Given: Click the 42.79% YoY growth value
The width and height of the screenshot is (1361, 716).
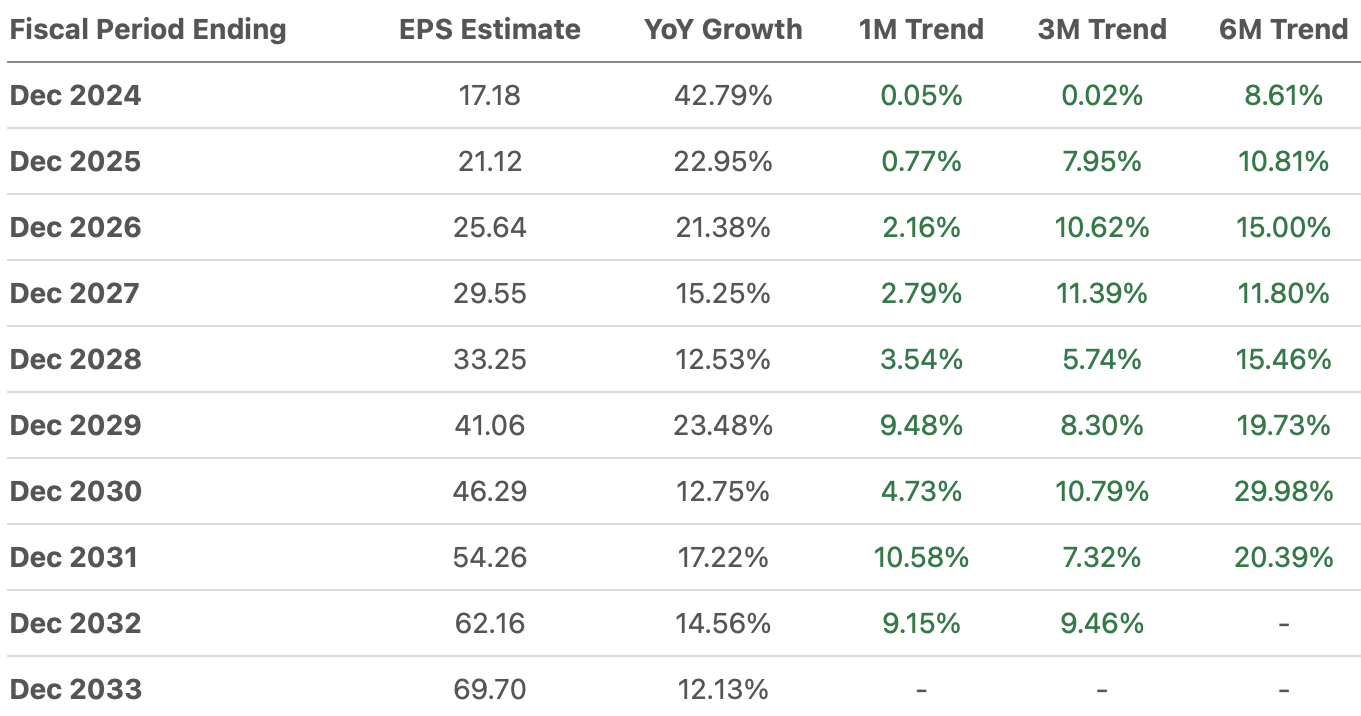Looking at the screenshot, I should click(723, 96).
